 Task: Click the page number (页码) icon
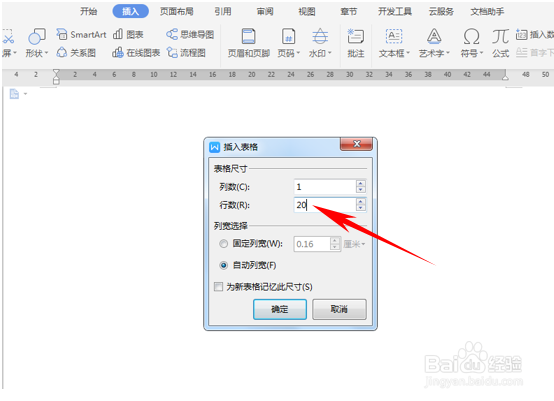pos(288,36)
